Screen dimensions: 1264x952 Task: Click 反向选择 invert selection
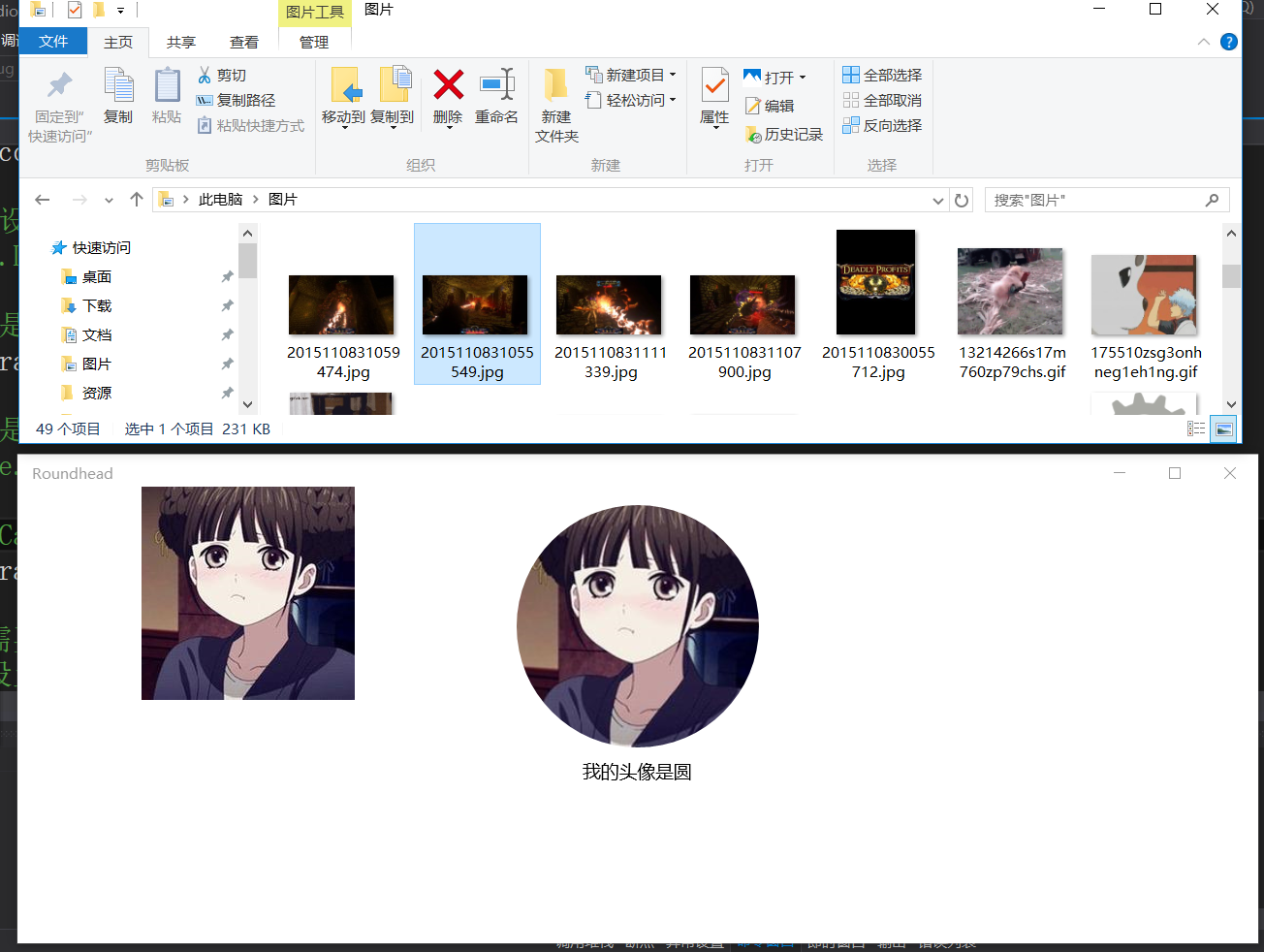[882, 125]
